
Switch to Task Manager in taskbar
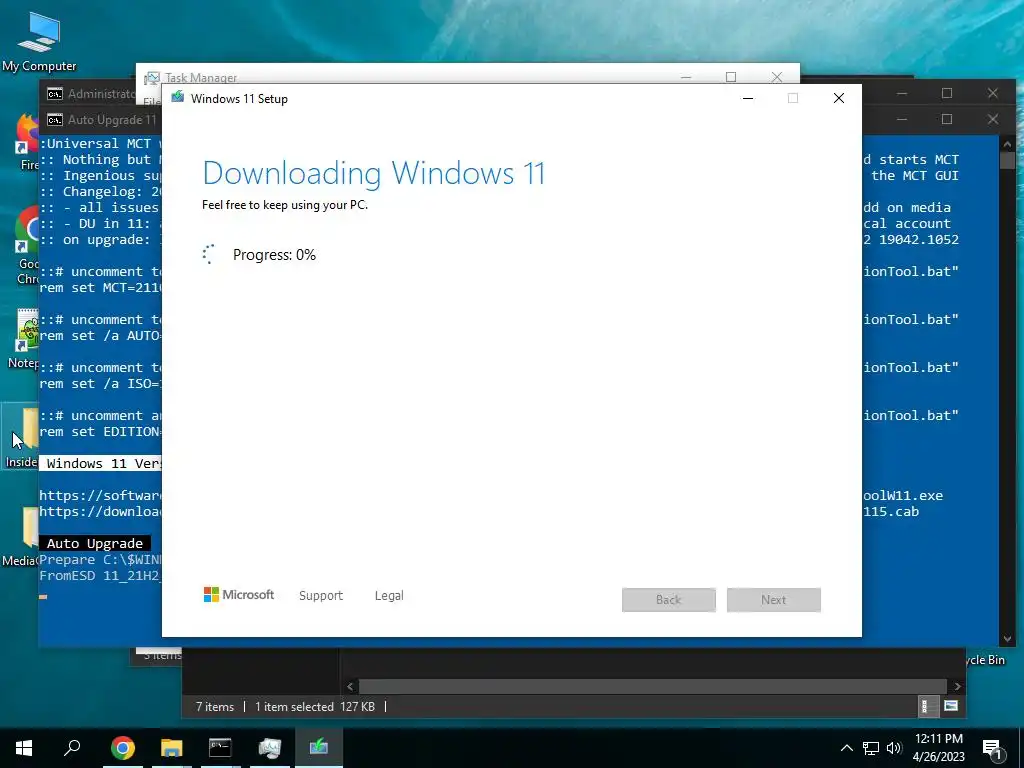click(x=269, y=747)
